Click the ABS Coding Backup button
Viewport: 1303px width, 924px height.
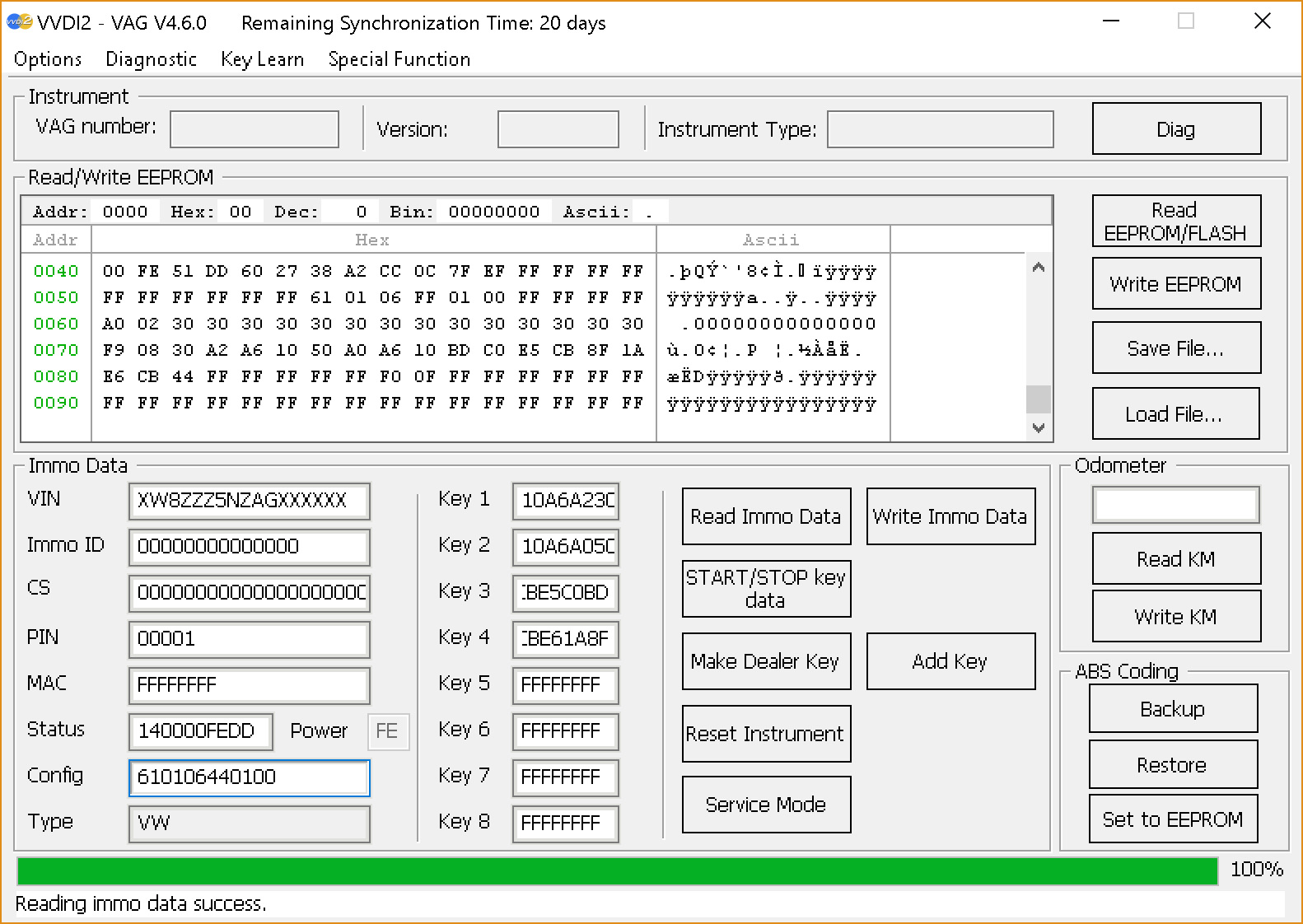tap(1173, 708)
